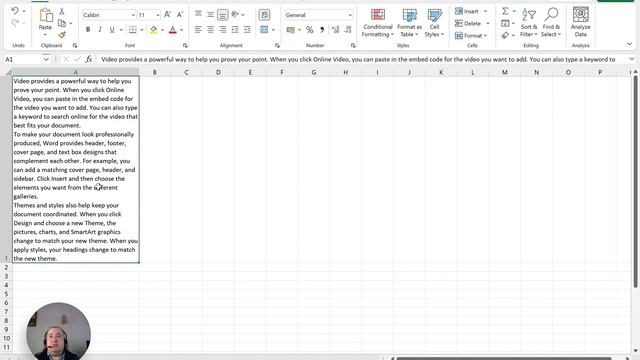The image size is (640, 360).
Task: Select row 5 header
Action: (x=6, y=294)
